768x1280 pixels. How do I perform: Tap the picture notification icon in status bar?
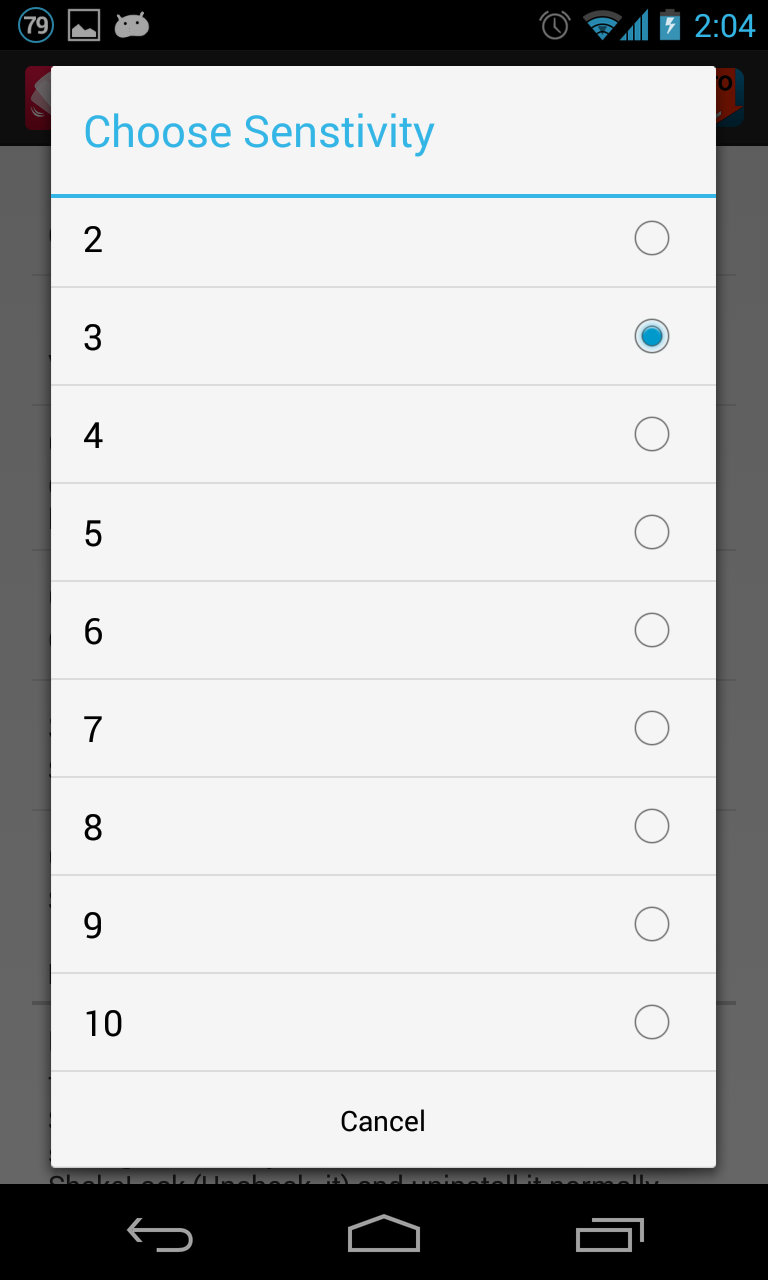(x=84, y=25)
